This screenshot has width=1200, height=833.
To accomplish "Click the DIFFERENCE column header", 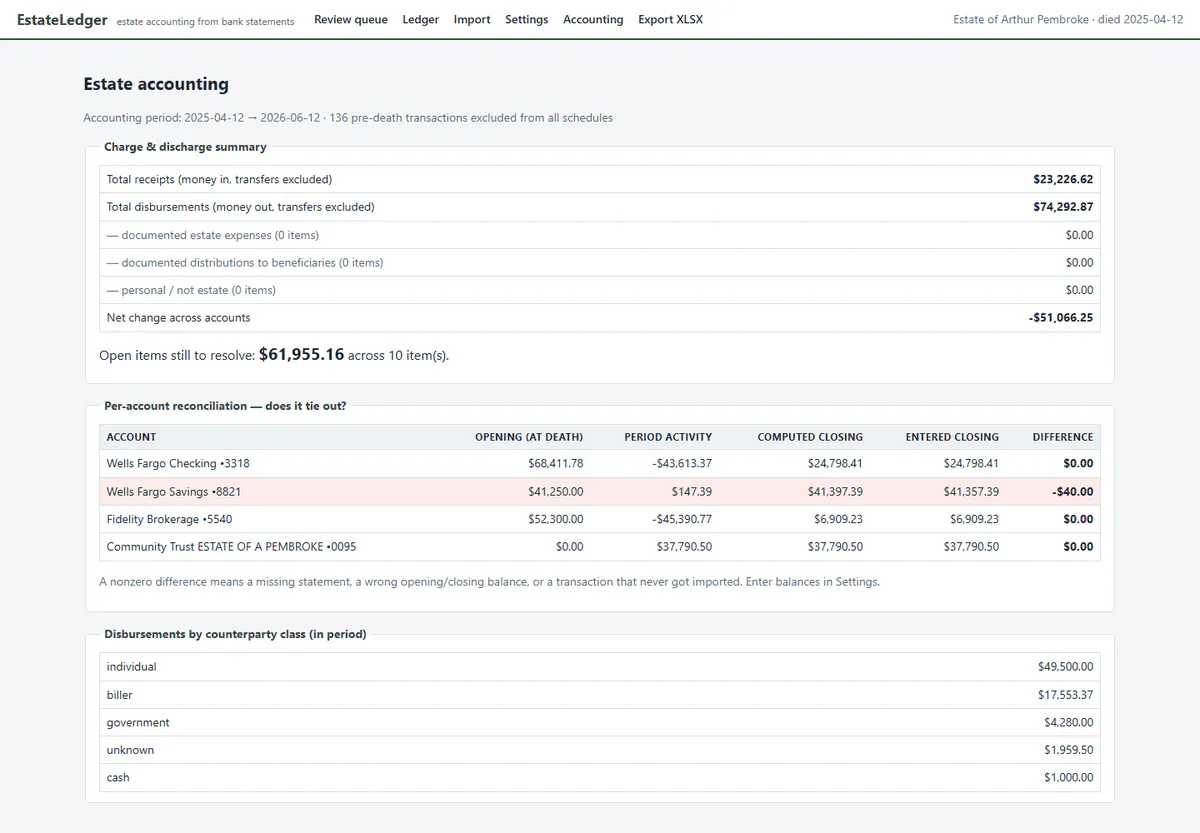I will point(1063,437).
